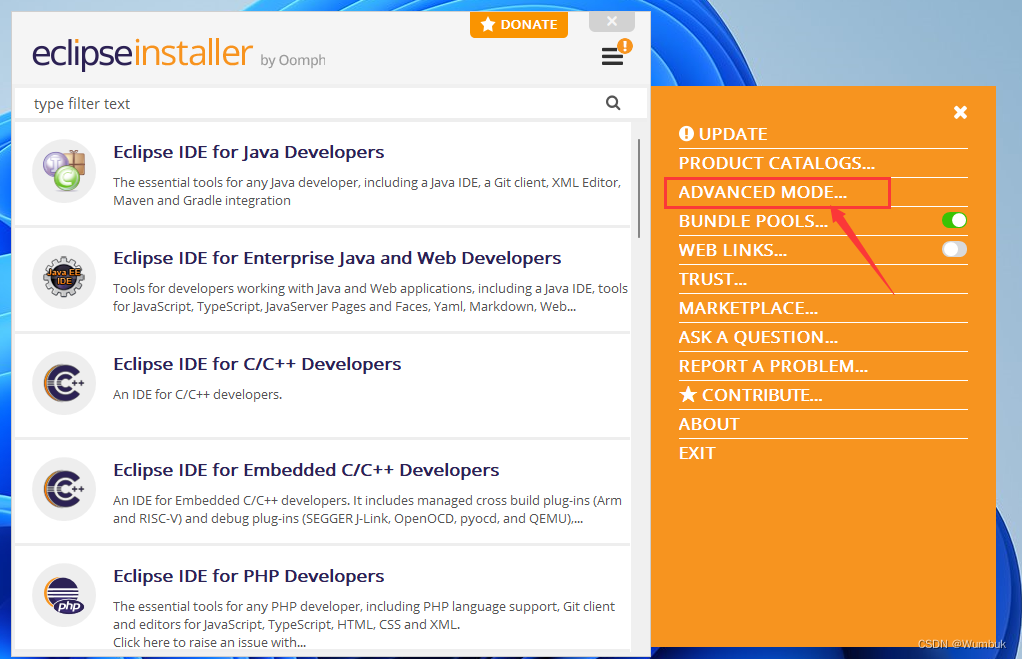Click the update exclamation icon in menu
Viewport: 1022px width, 659px height.
point(686,134)
